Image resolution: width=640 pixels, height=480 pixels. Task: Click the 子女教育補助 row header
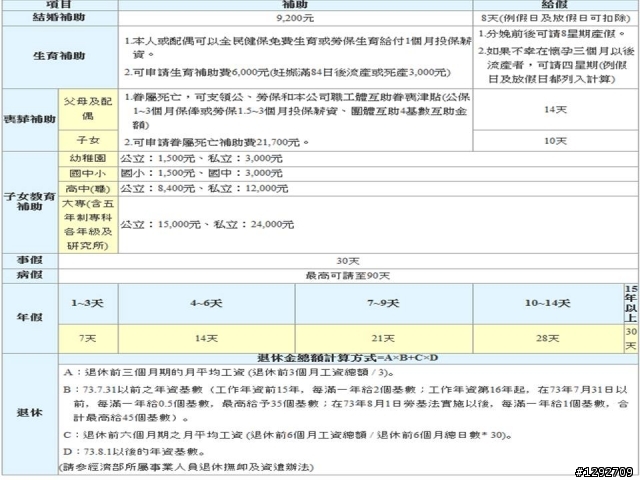[x=30, y=202]
